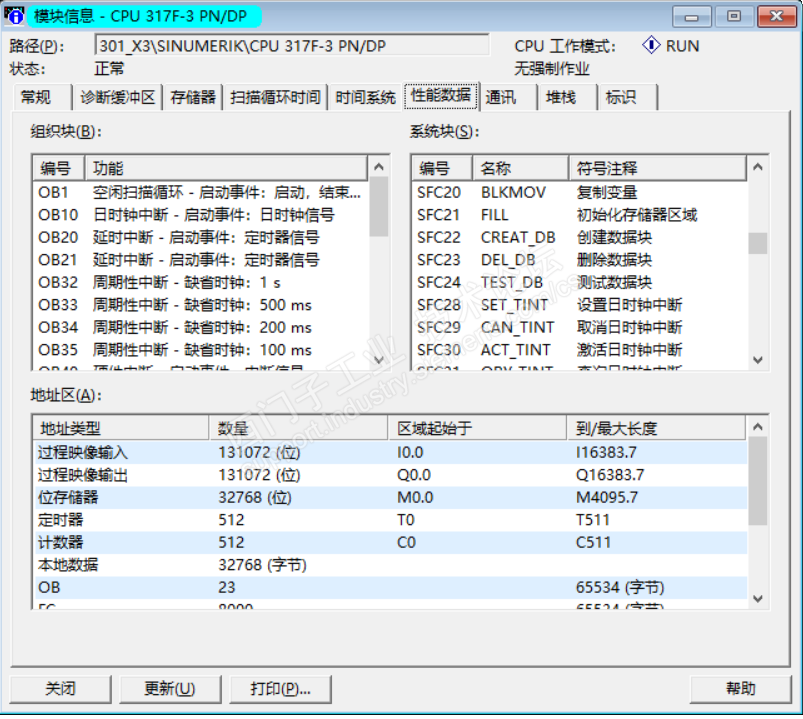This screenshot has height=719, width=803.
Task: Select the OB1 row
Action: [x=201, y=193]
